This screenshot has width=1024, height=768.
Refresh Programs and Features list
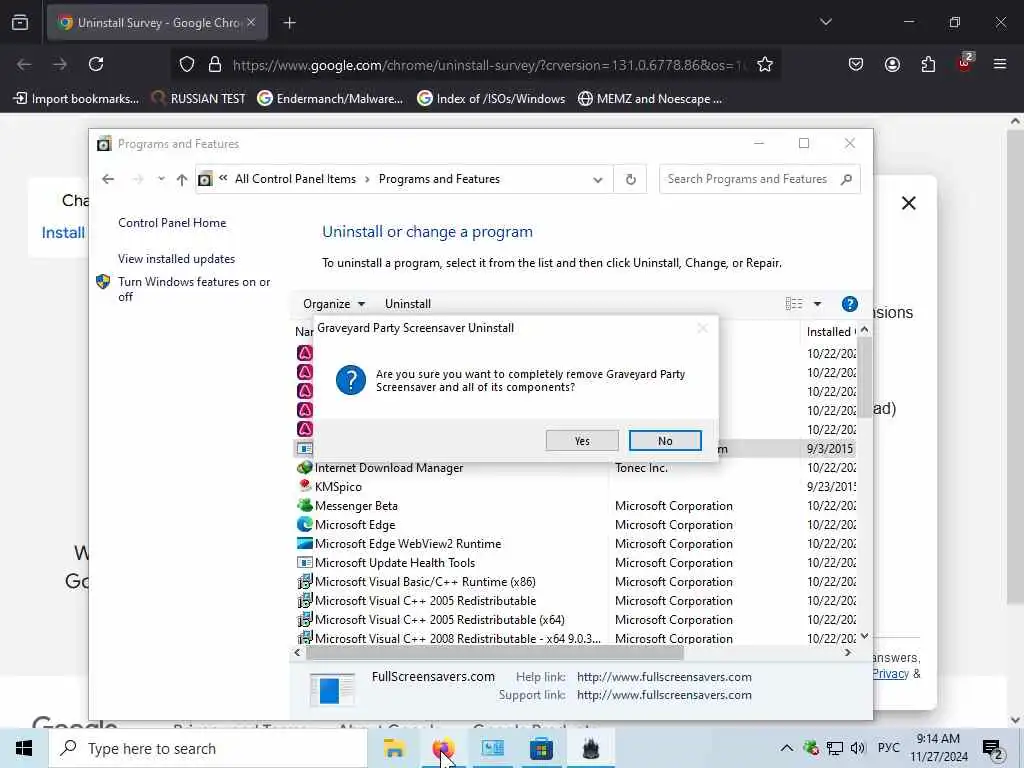click(x=630, y=180)
